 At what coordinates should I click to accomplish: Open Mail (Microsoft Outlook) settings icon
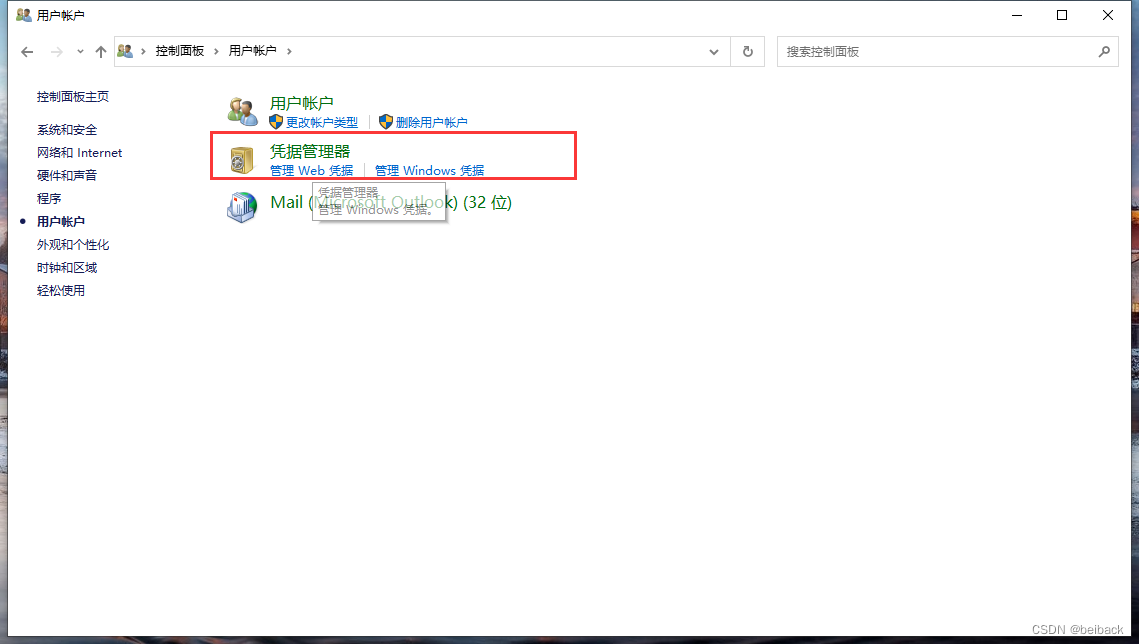[x=241, y=207]
